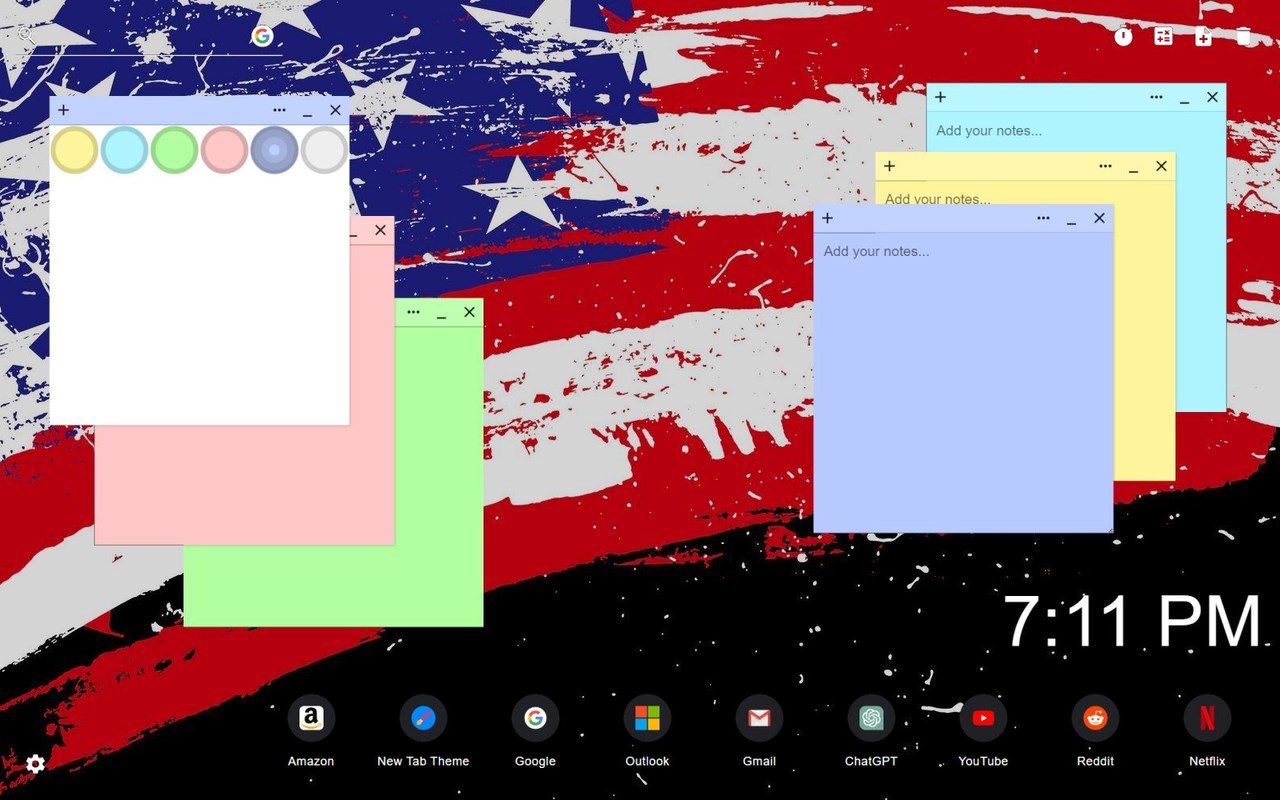Click the magnifier search icon

[x=26, y=36]
